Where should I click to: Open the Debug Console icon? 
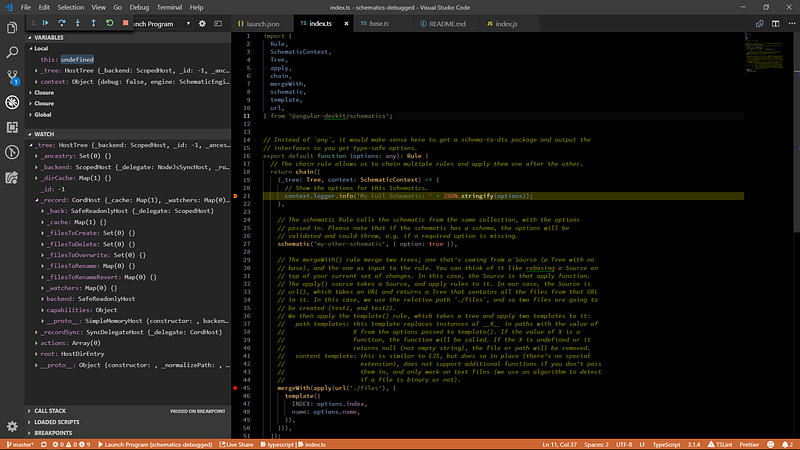pyautogui.click(x=218, y=23)
